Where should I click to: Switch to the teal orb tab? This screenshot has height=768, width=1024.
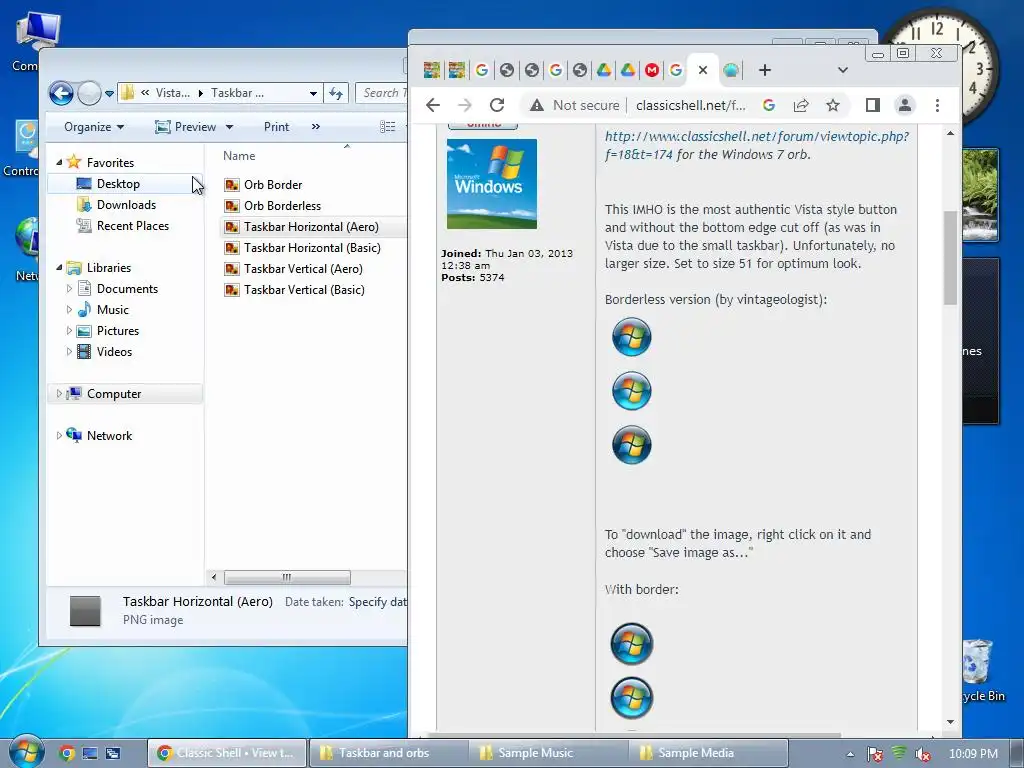731,70
